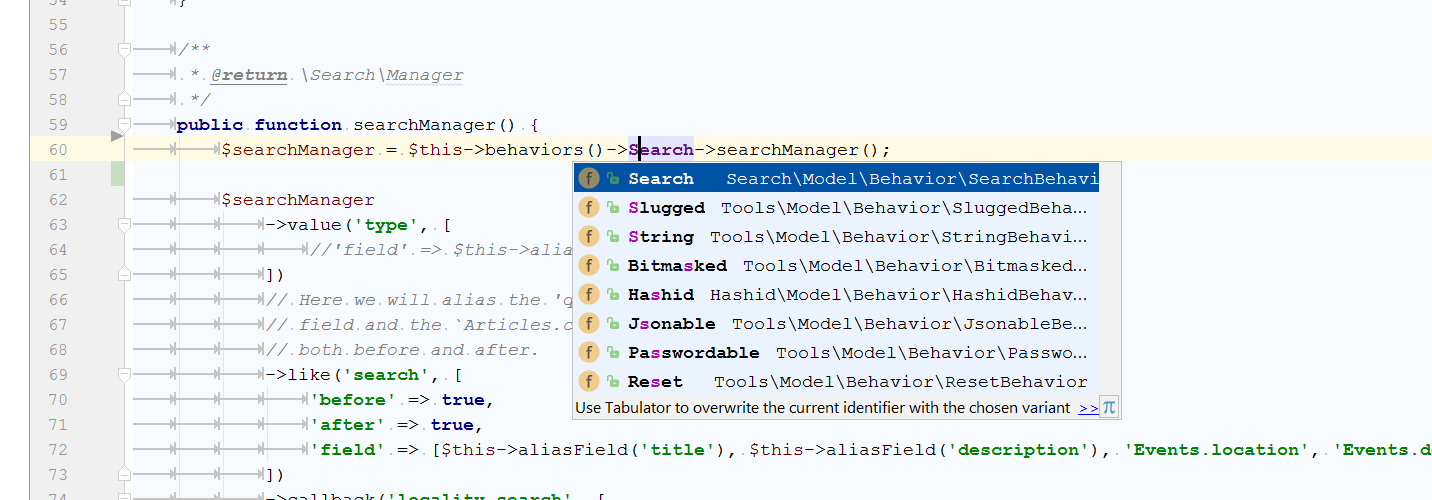Click the green visibility icon on String row
This screenshot has width=1432, height=500.
click(612, 237)
